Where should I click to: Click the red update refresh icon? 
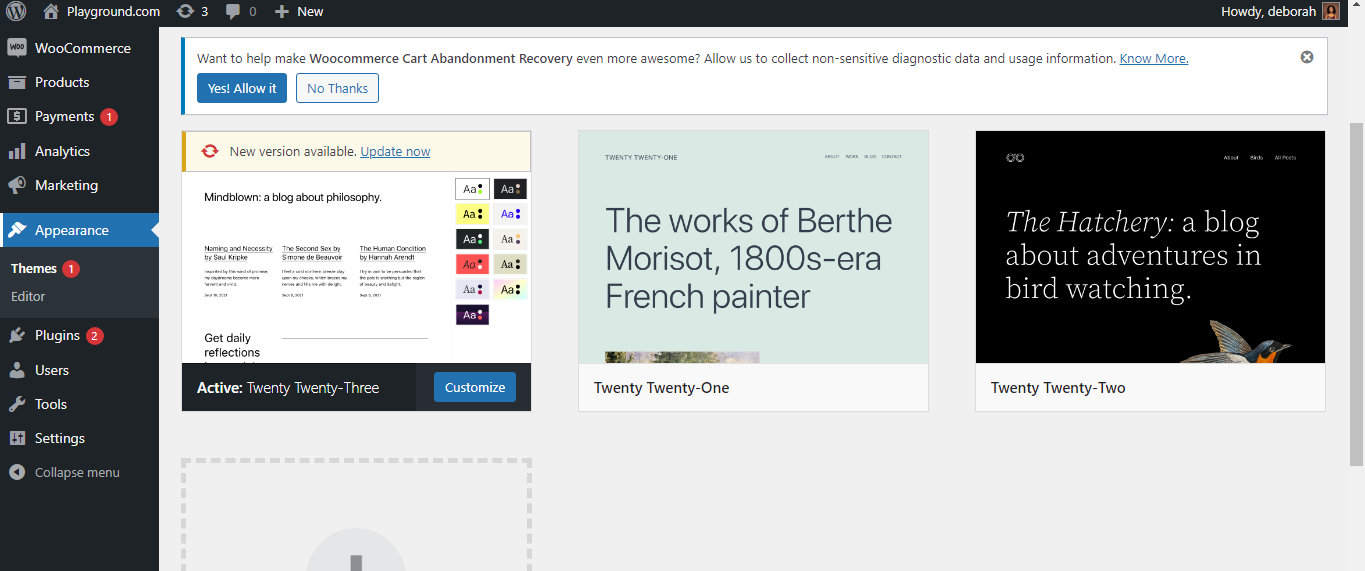(x=210, y=151)
